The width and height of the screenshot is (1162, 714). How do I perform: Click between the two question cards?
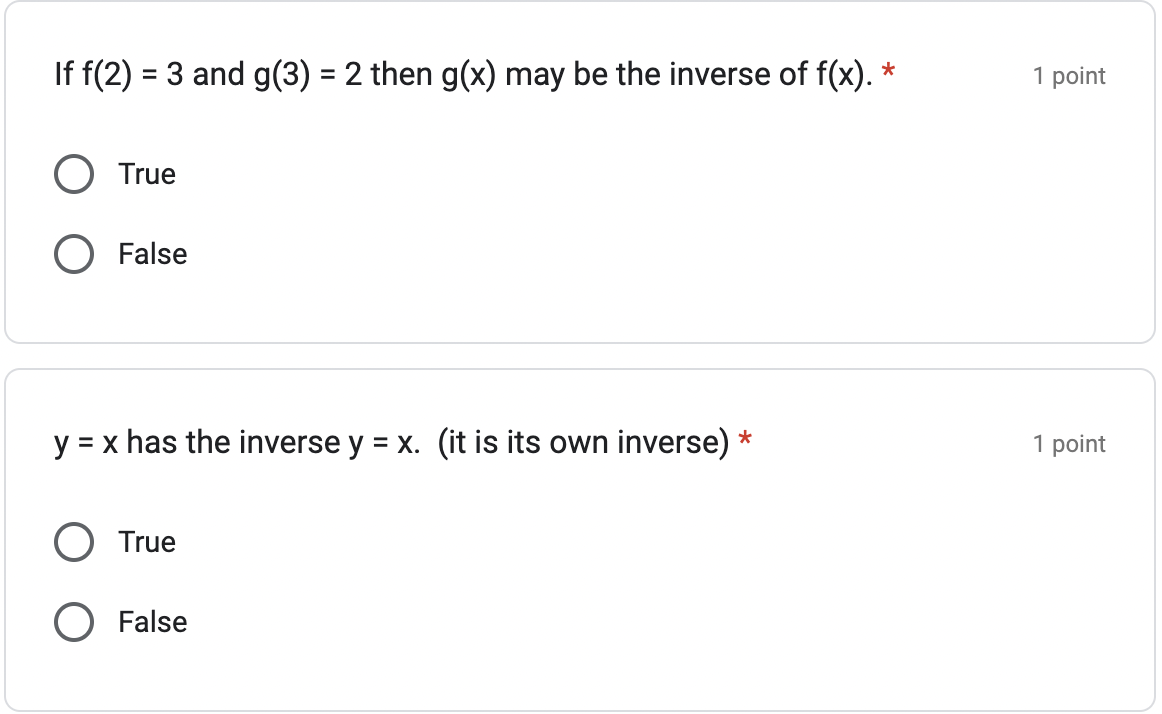point(580,355)
